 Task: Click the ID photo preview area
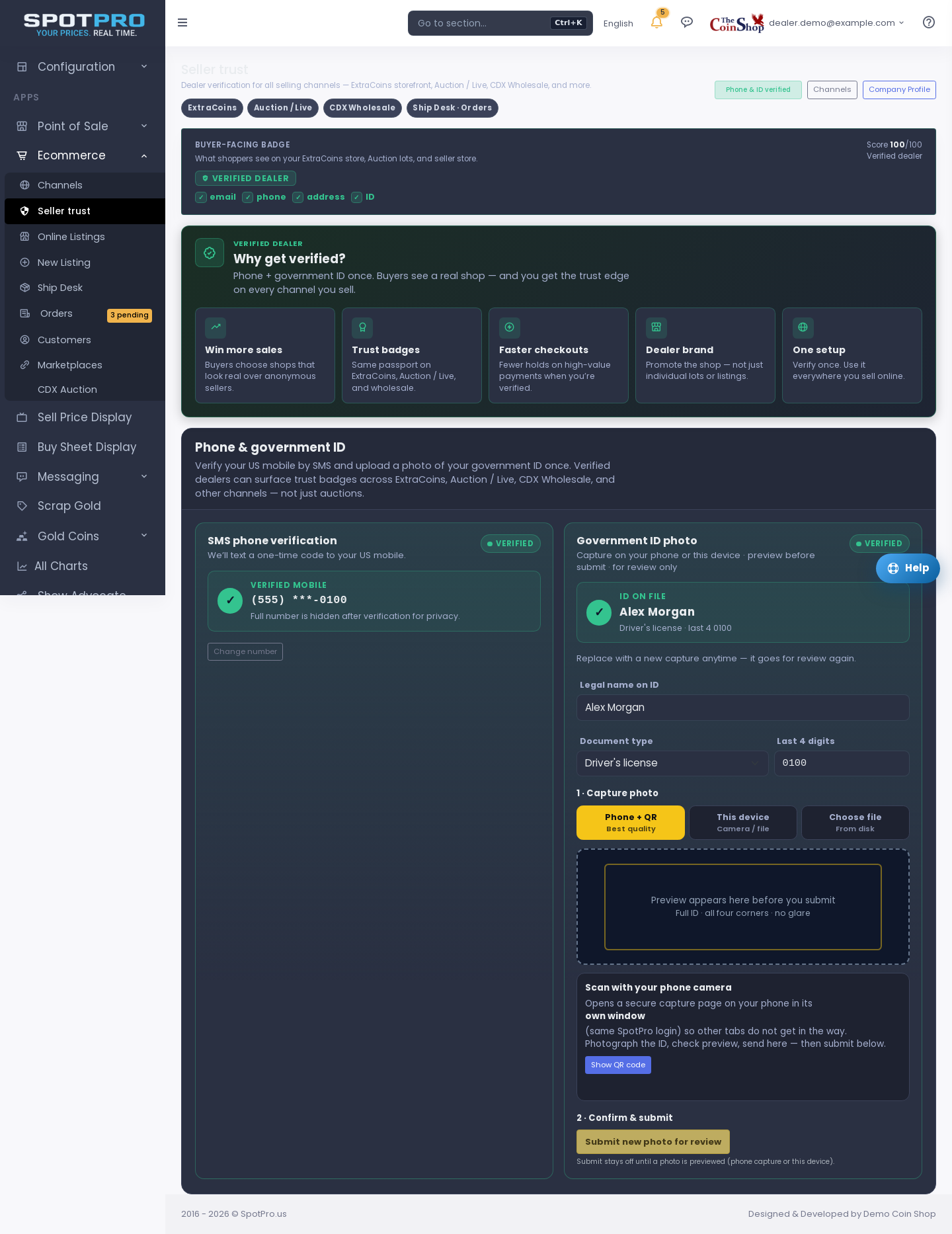pyautogui.click(x=743, y=907)
